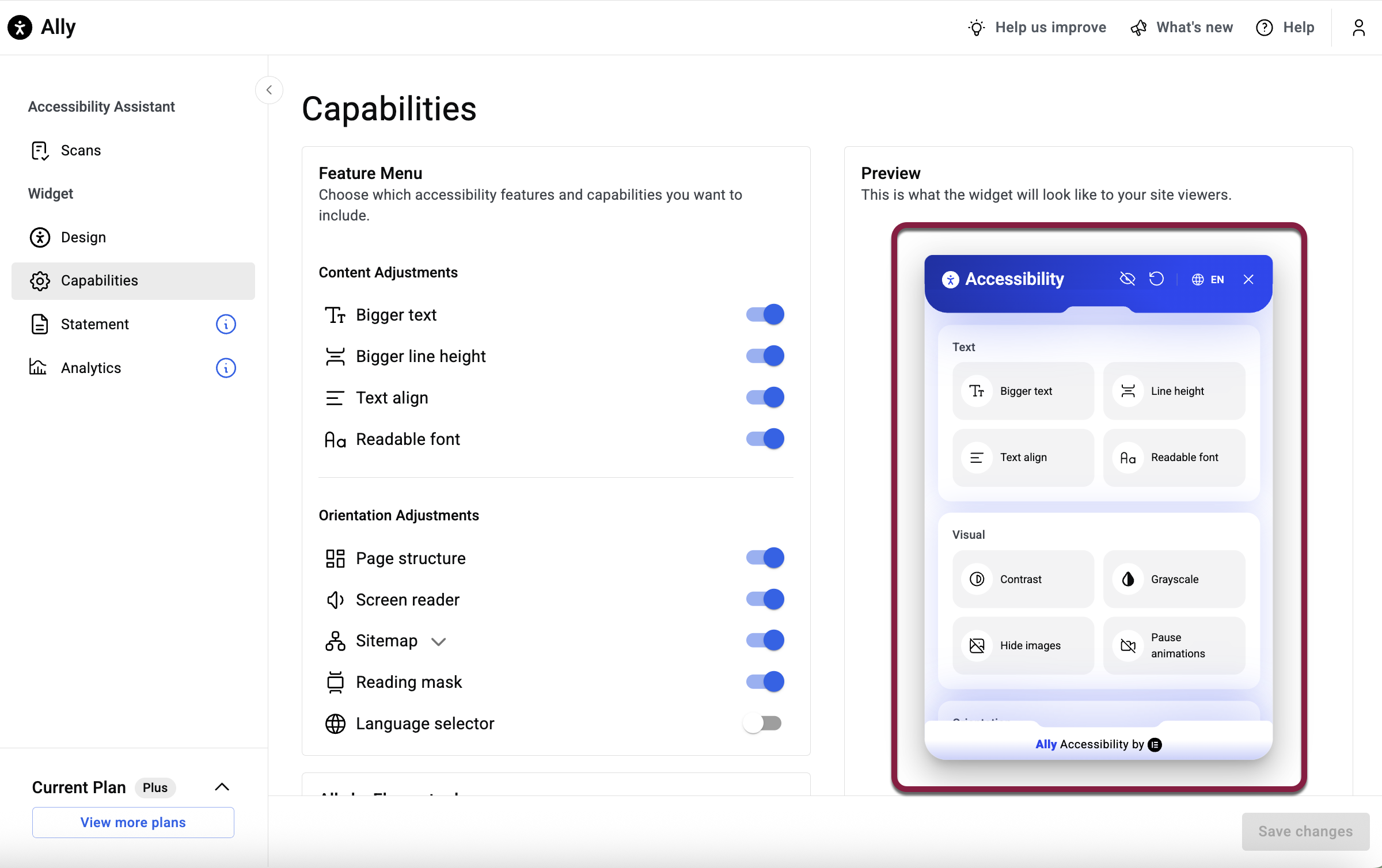Expand the Sitemap options chevron
Screen dimensions: 1382x868
pos(439,642)
